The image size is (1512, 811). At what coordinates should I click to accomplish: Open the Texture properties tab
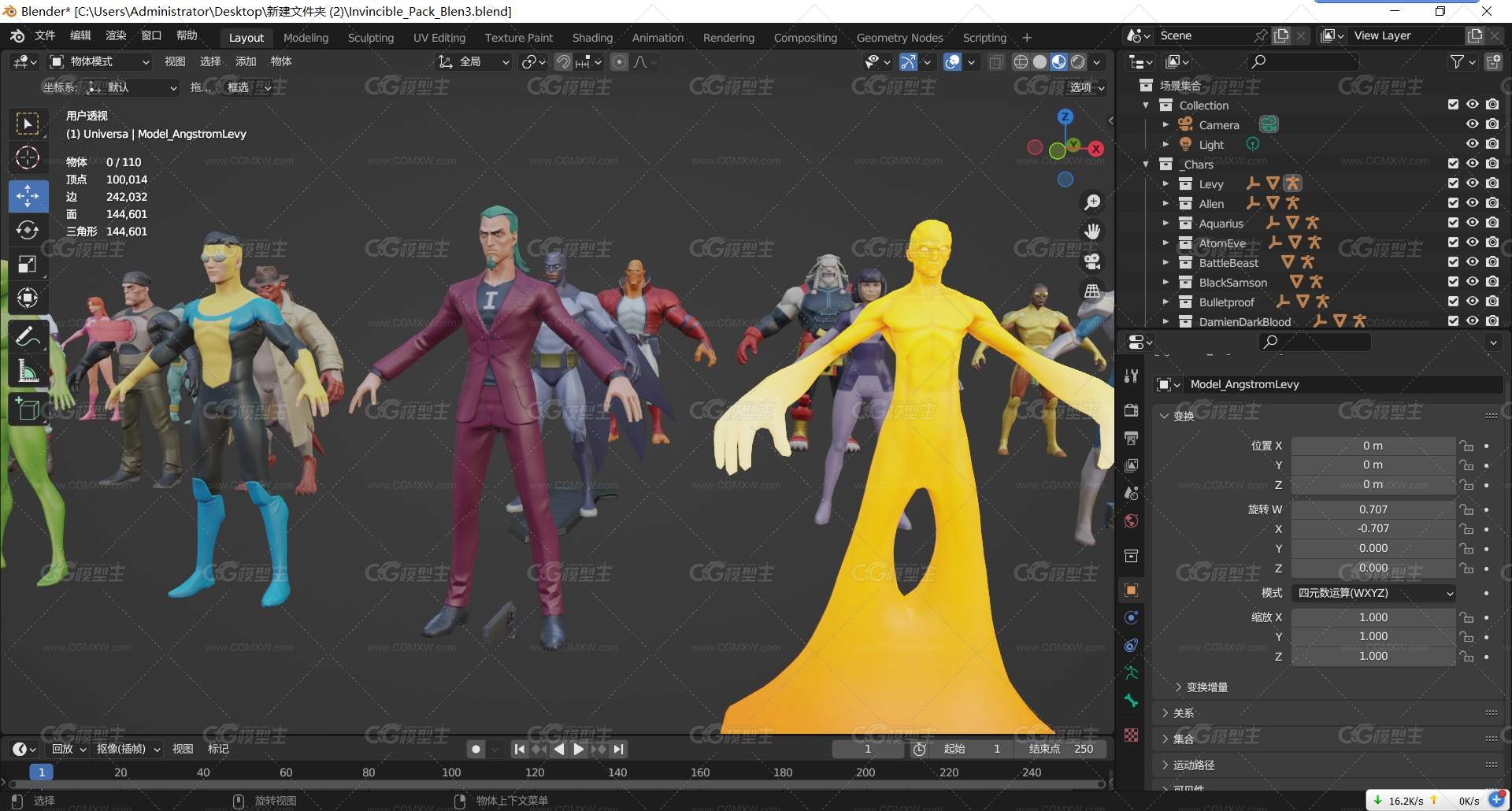pos(1132,735)
